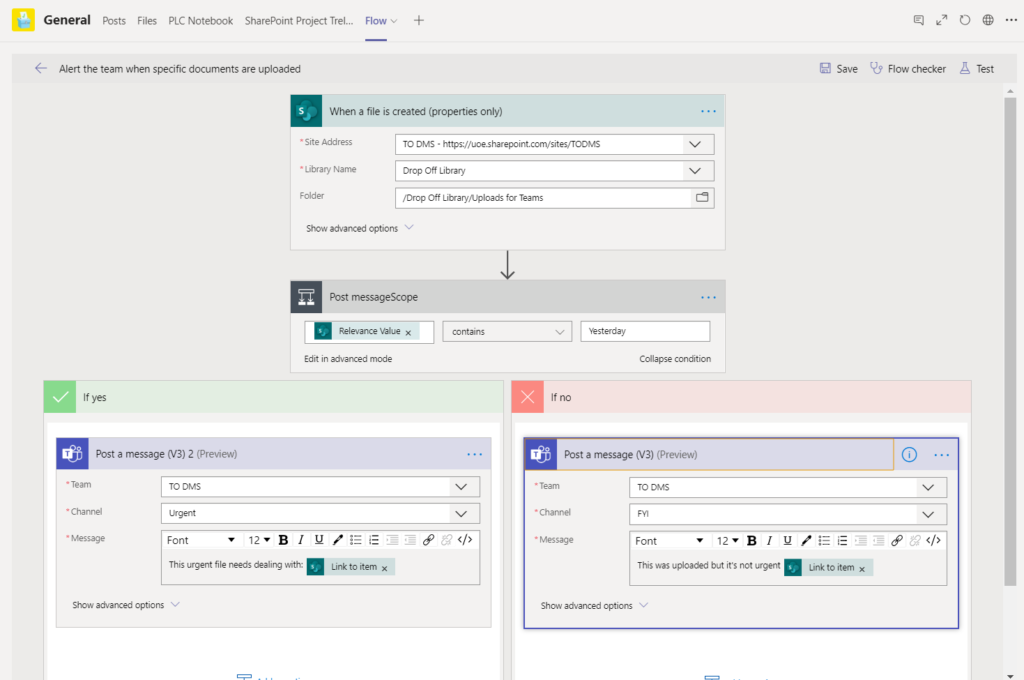Open the ellipsis menu on the trigger card

point(708,111)
